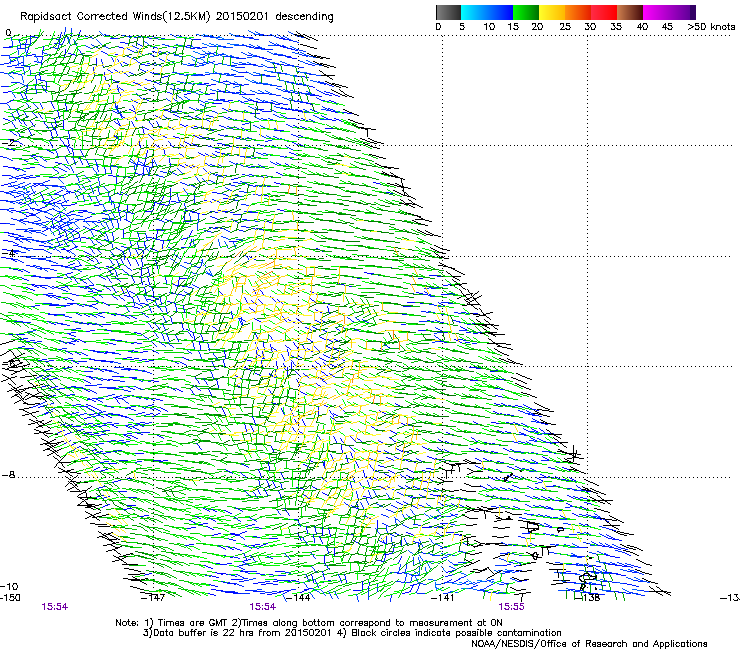This screenshot has height=650, width=740.
Task: Click the '25' legend scale label
Action: [565, 27]
